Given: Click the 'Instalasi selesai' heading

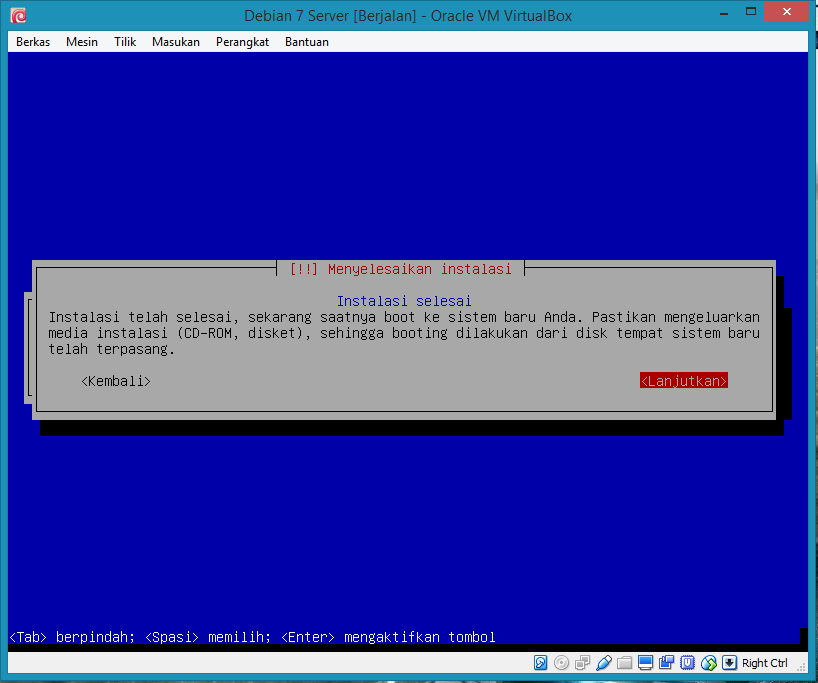Looking at the screenshot, I should [404, 301].
